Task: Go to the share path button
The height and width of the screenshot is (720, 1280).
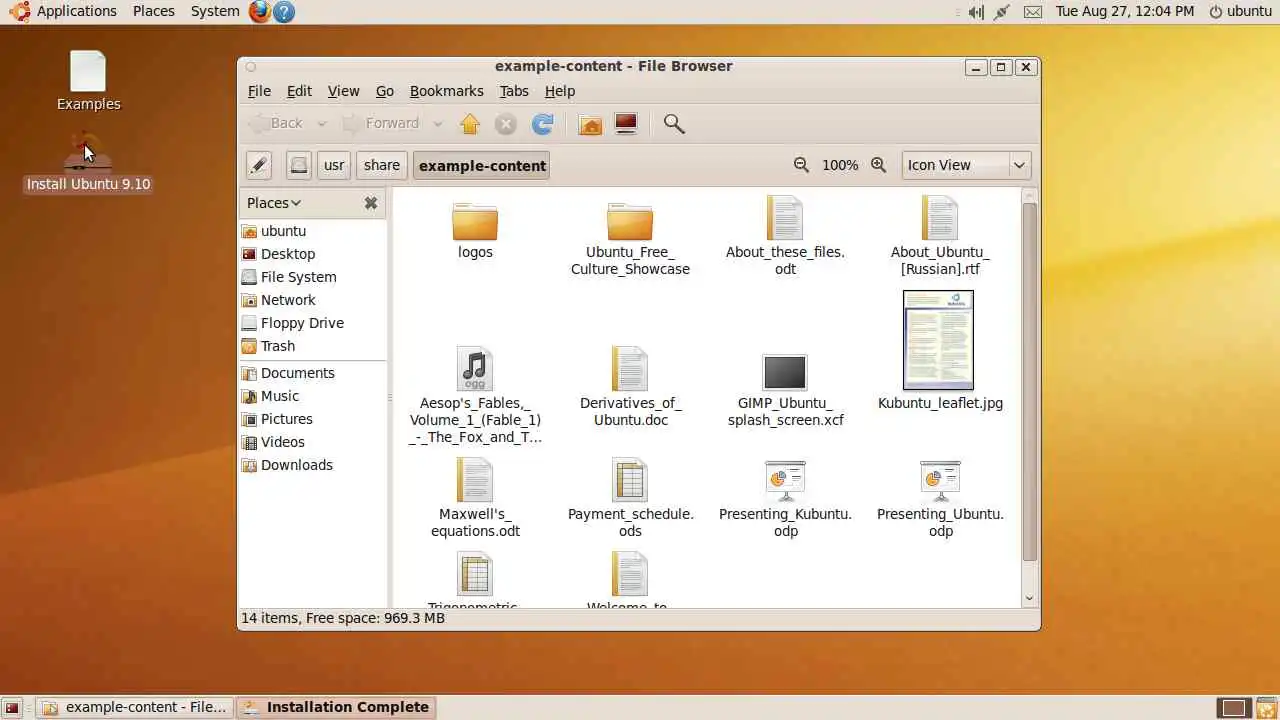Action: (382, 165)
